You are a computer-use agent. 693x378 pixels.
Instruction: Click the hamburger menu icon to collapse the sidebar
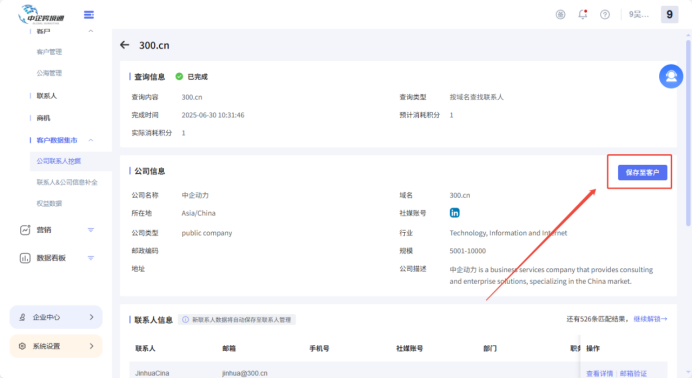click(89, 15)
